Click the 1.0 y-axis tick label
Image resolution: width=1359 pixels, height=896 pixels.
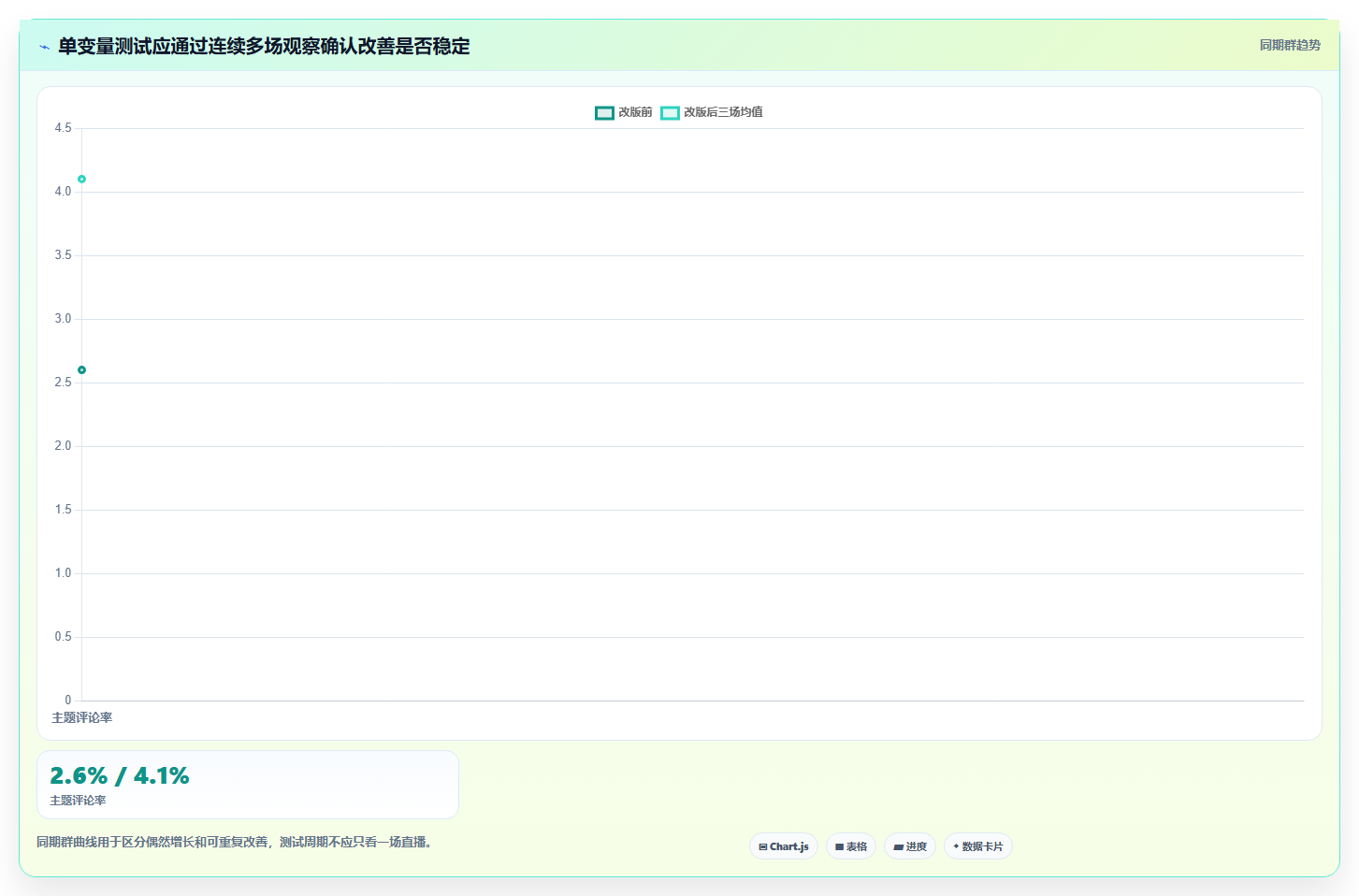(x=63, y=573)
